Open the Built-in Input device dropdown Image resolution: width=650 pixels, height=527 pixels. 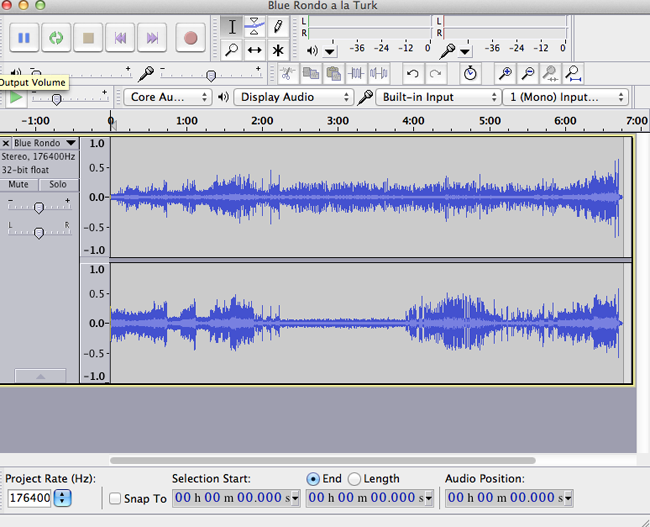pyautogui.click(x=438, y=97)
